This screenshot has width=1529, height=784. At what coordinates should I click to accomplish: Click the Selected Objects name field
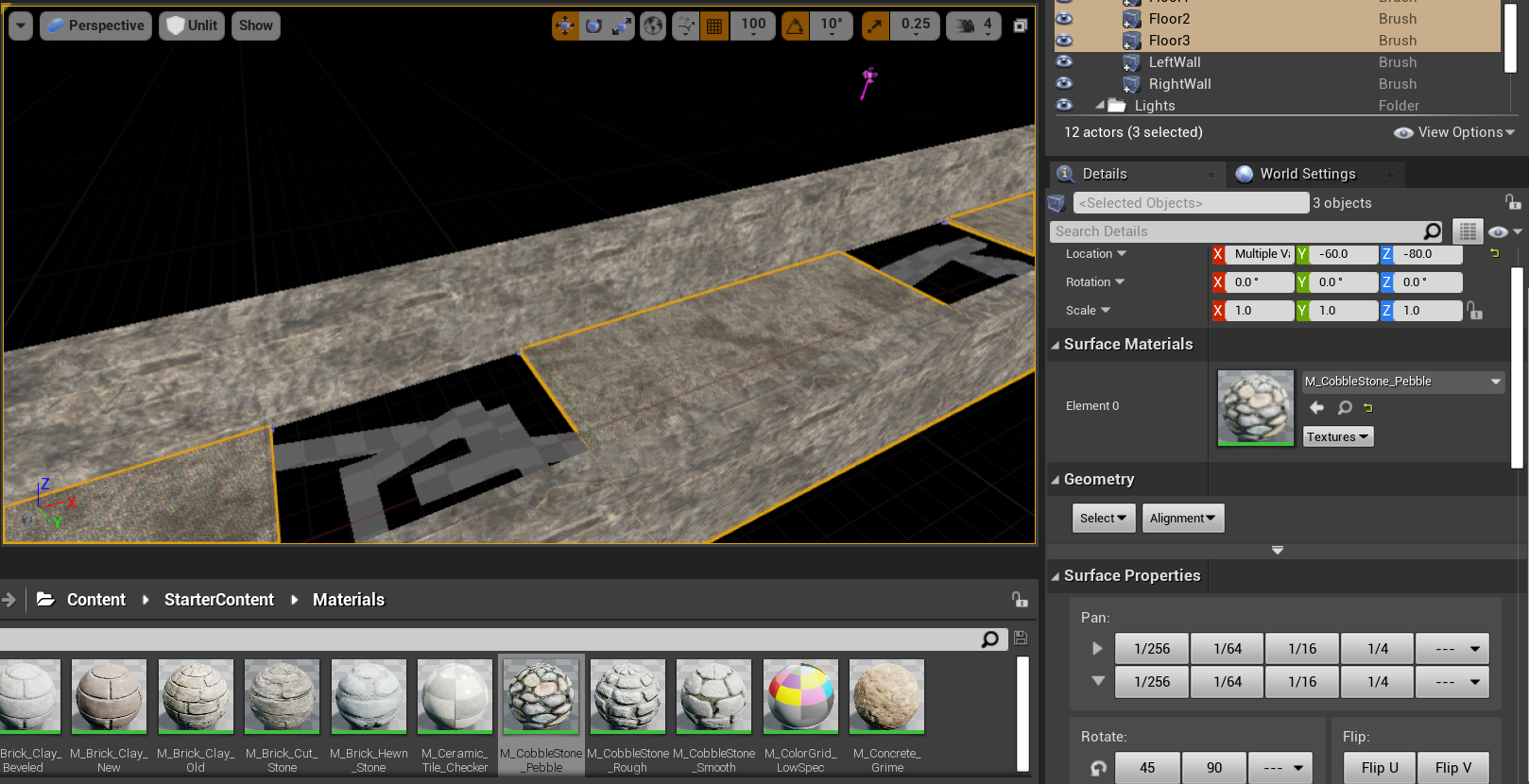pos(1191,203)
